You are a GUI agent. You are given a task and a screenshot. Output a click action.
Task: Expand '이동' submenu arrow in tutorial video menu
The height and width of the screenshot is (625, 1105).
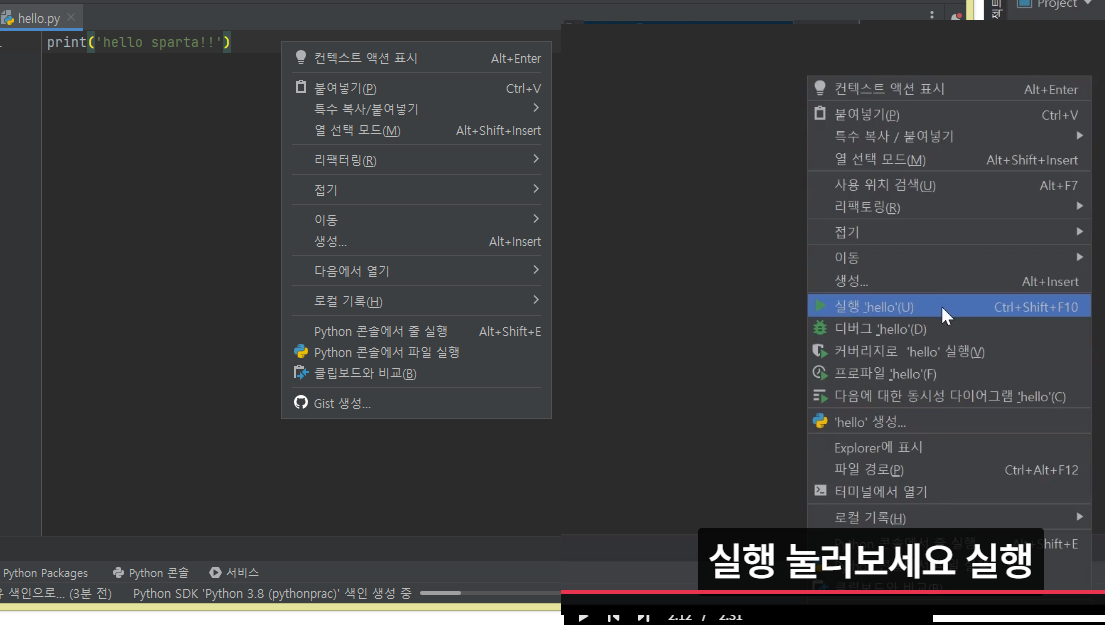[1079, 257]
